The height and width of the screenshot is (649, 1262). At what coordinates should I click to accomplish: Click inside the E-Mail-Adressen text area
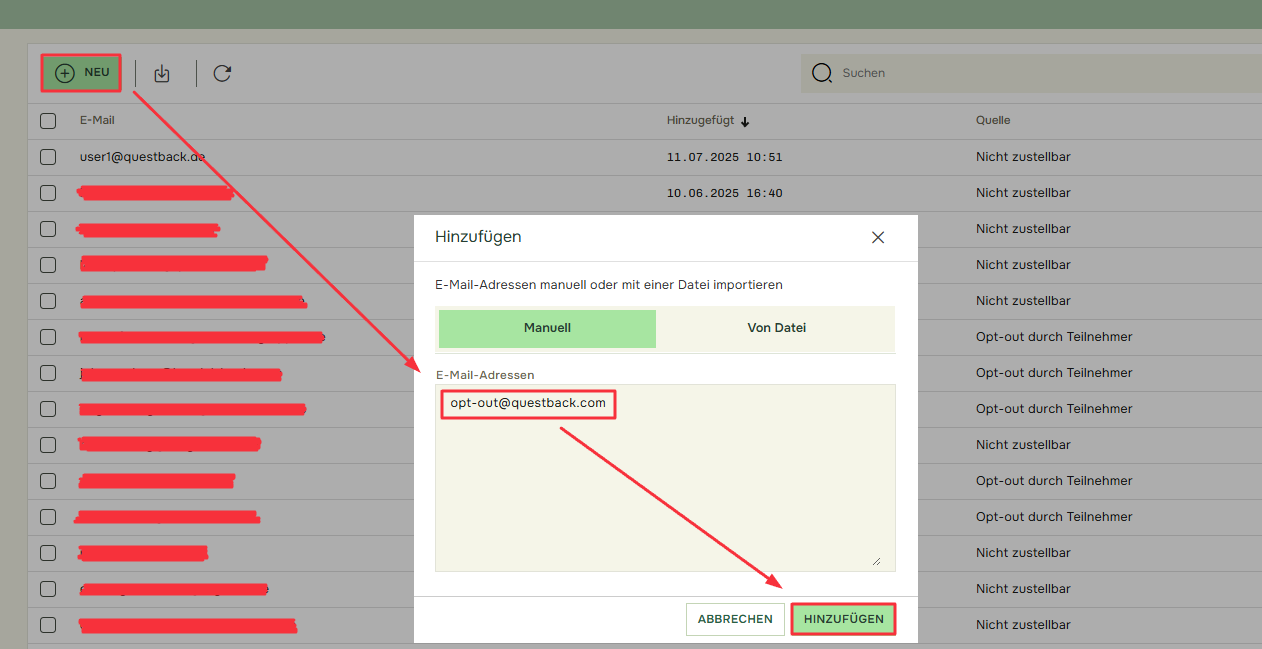point(665,490)
